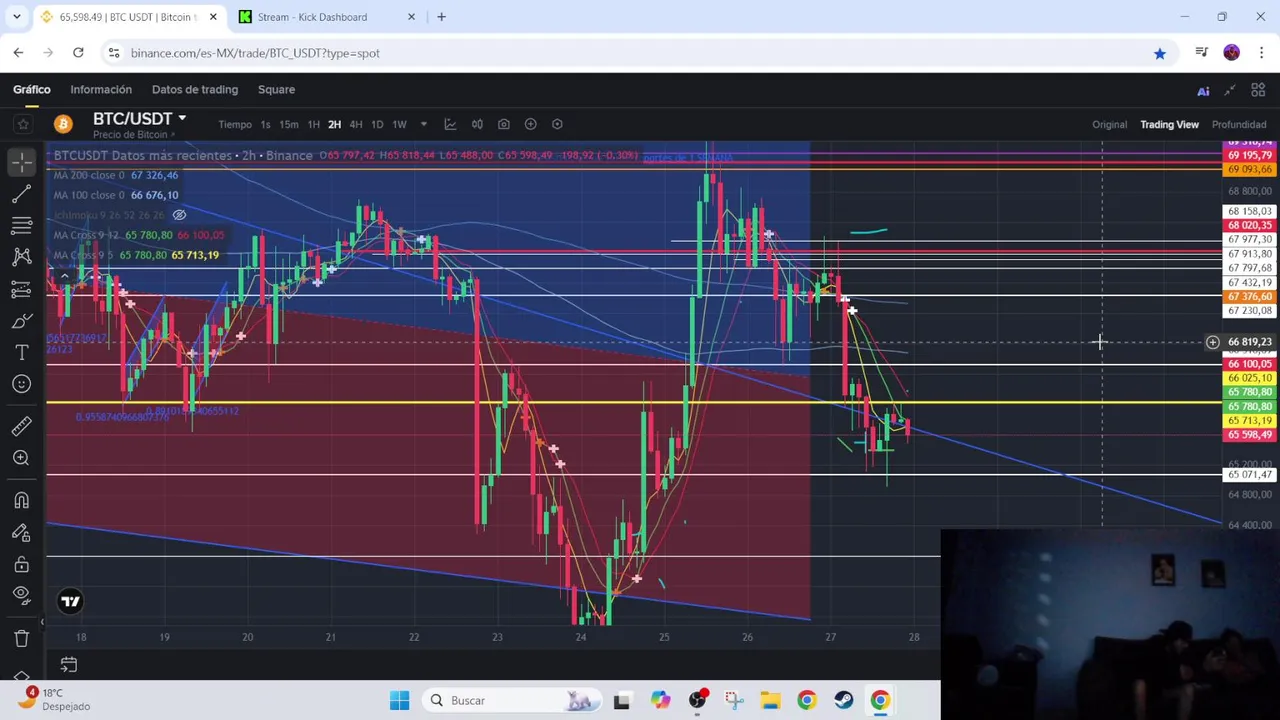
Task: Switch to the 1D interval
Action: [x=377, y=124]
